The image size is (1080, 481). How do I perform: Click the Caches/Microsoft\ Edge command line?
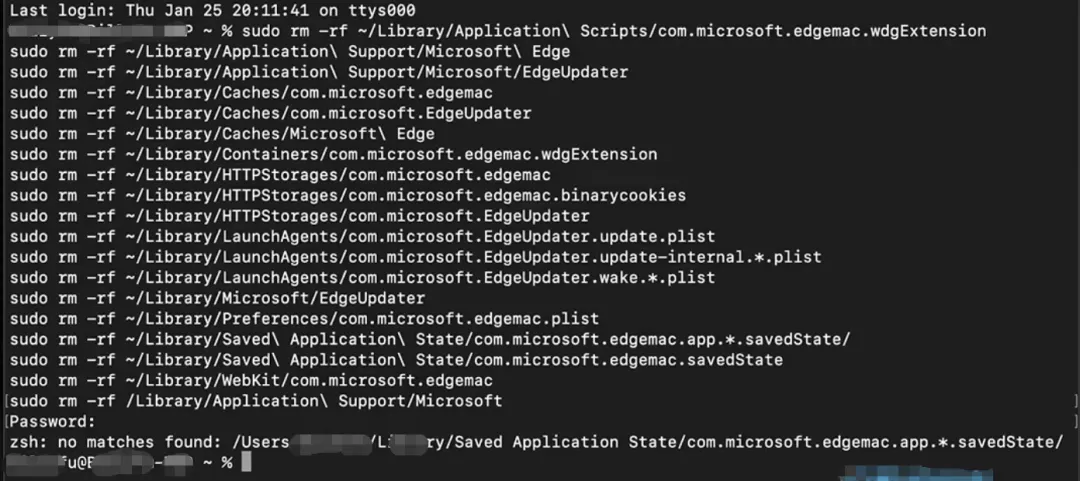[x=222, y=134]
